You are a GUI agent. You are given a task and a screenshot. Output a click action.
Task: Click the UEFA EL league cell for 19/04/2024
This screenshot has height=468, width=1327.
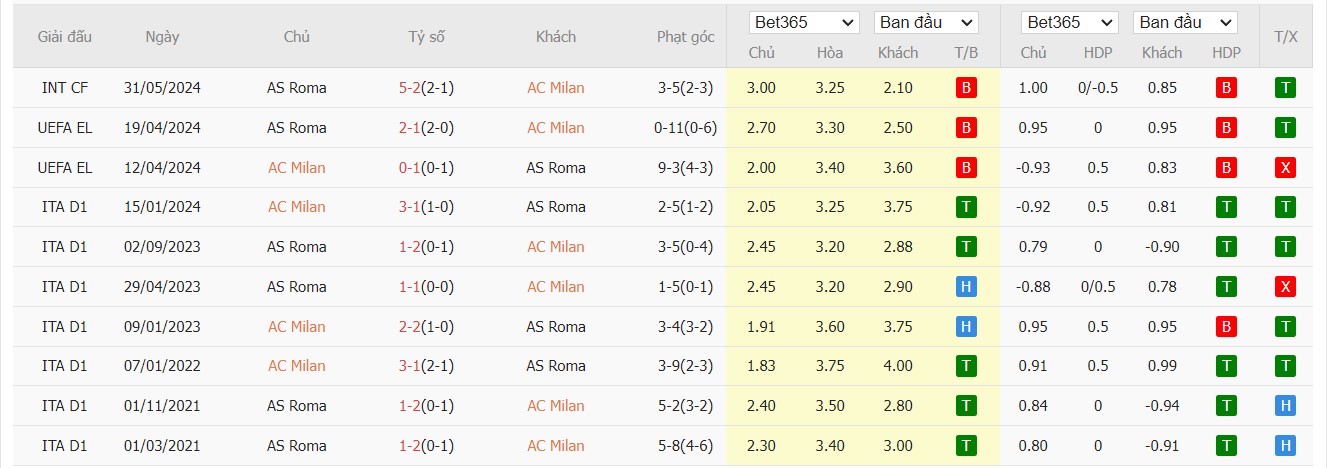[65, 127]
